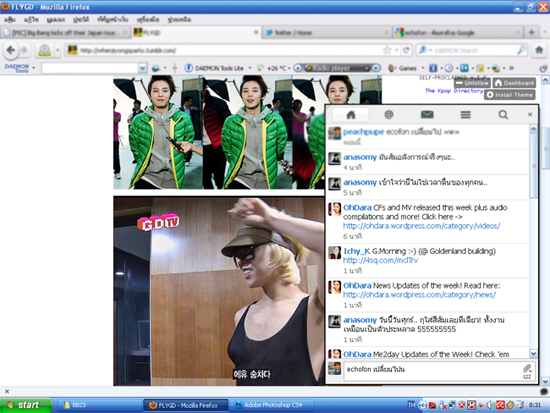Image resolution: width=550 pixels, height=413 pixels.
Task: Click the Forward navigation arrow
Action: (x=24, y=51)
